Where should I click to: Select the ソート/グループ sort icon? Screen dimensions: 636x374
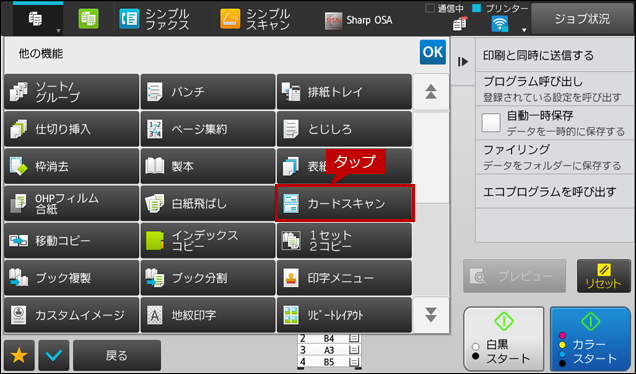click(x=19, y=92)
